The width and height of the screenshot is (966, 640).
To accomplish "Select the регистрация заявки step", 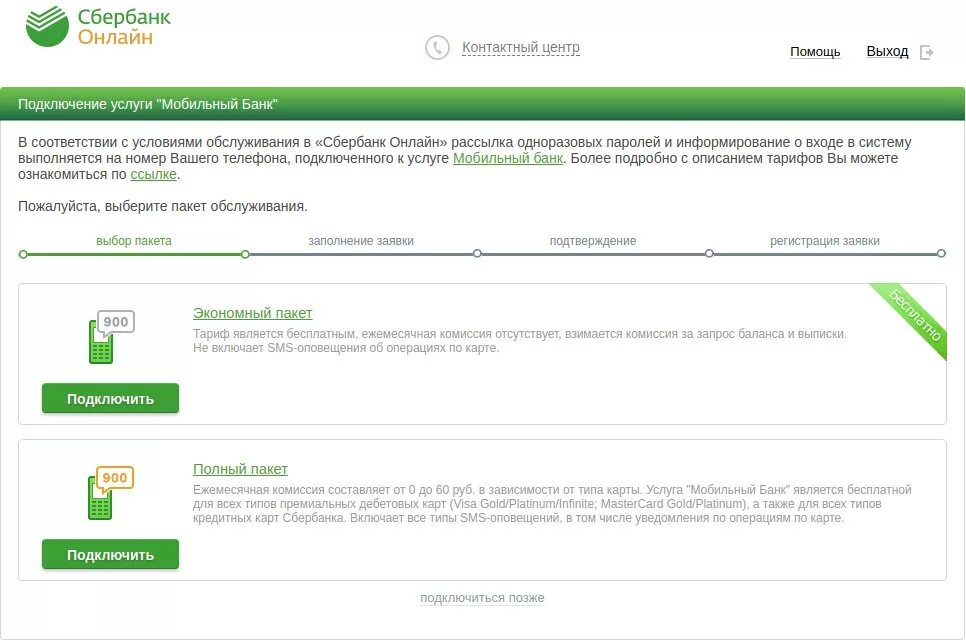I will point(825,241).
